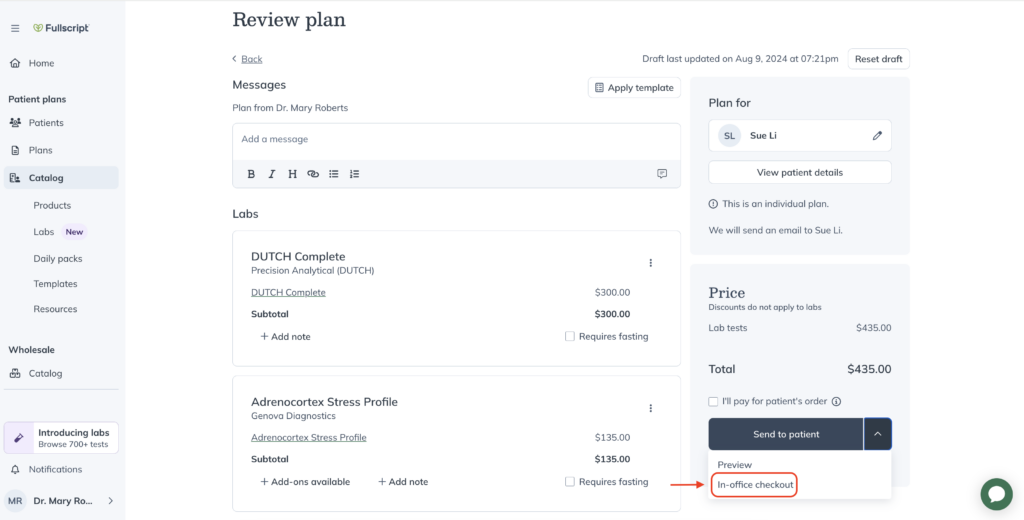The width and height of the screenshot is (1024, 520).
Task: Click the Precision Analytical (DUTCH) text
Action: (312, 270)
